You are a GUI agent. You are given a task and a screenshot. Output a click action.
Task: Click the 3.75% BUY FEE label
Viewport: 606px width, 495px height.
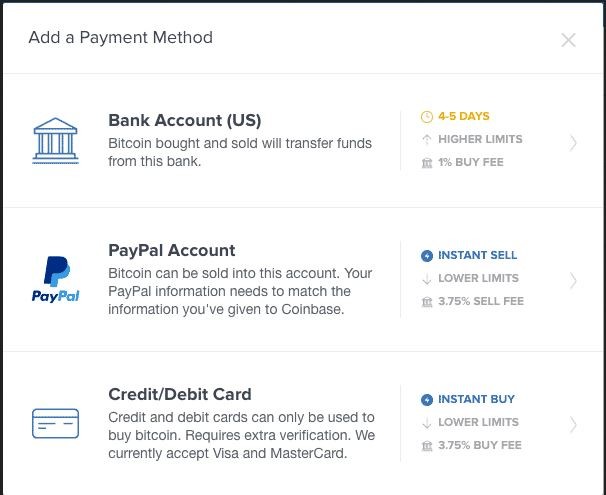480,445
